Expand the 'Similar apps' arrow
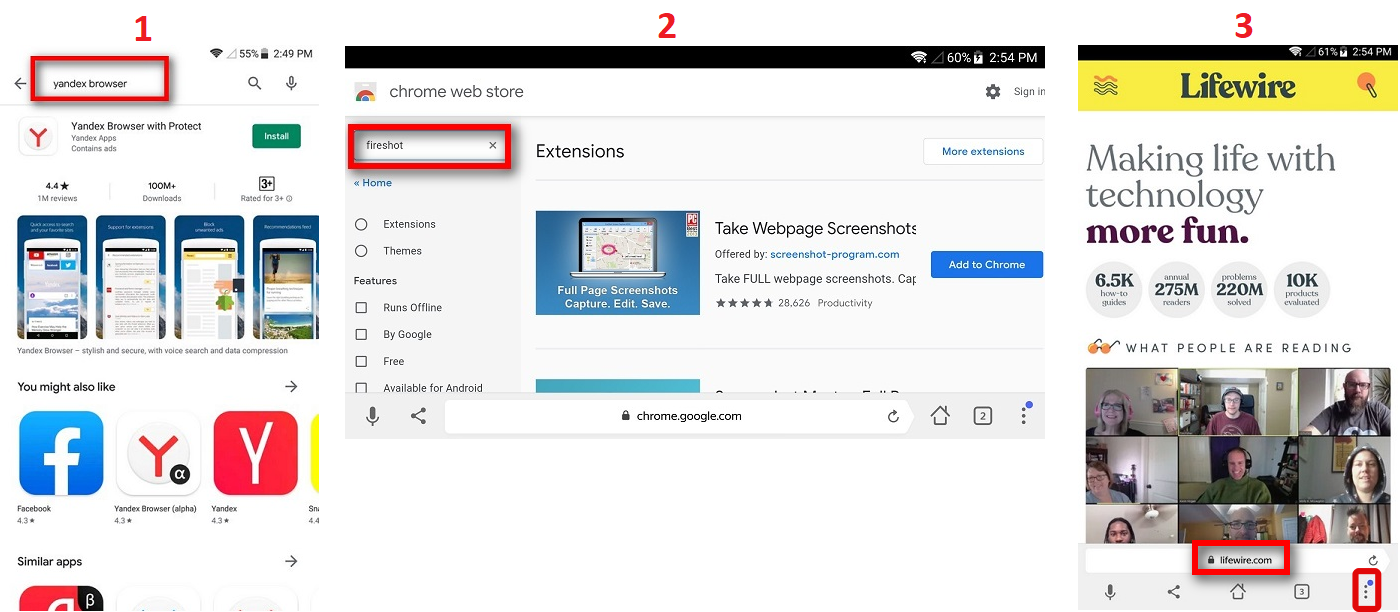Screen dimensions: 1400x612 point(291,561)
